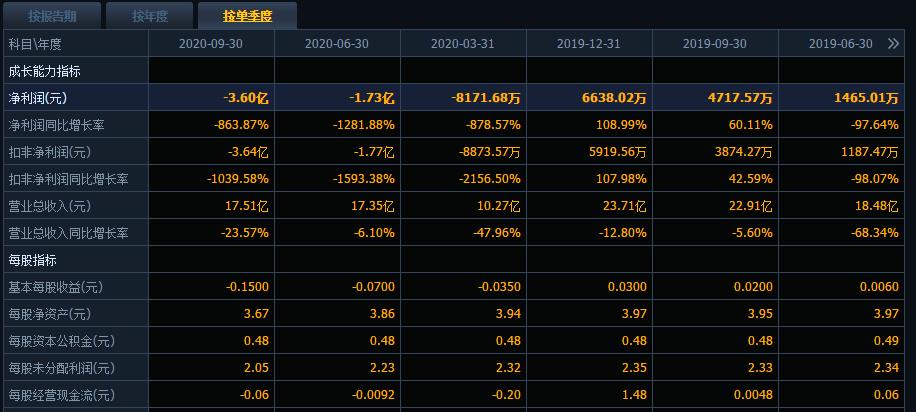Viewport: 916px width, 412px height.
Task: Click the revenue value 17.51亿
Action: click(x=248, y=206)
